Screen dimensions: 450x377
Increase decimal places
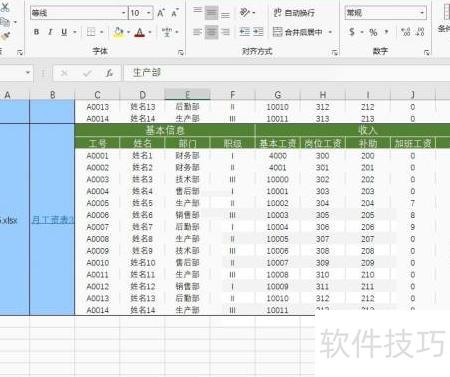pos(406,32)
